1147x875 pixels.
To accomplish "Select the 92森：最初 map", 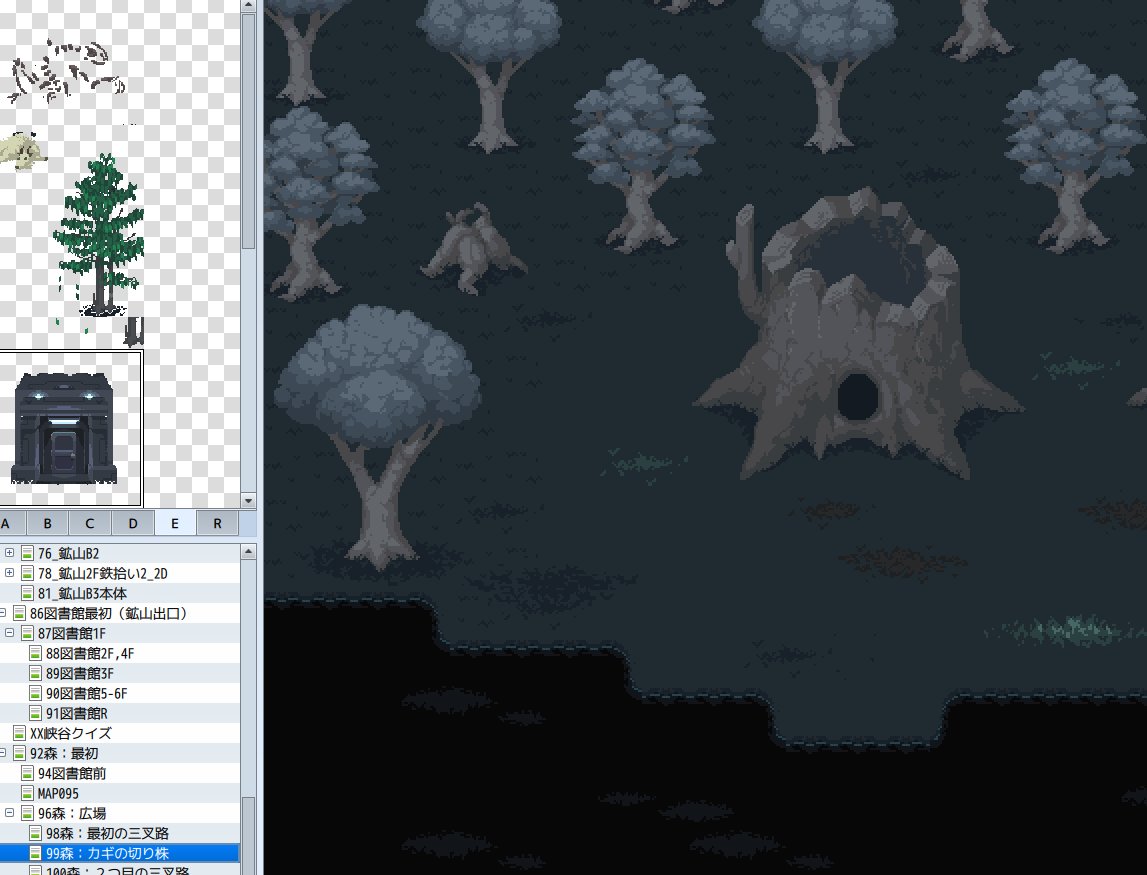I will point(64,754).
